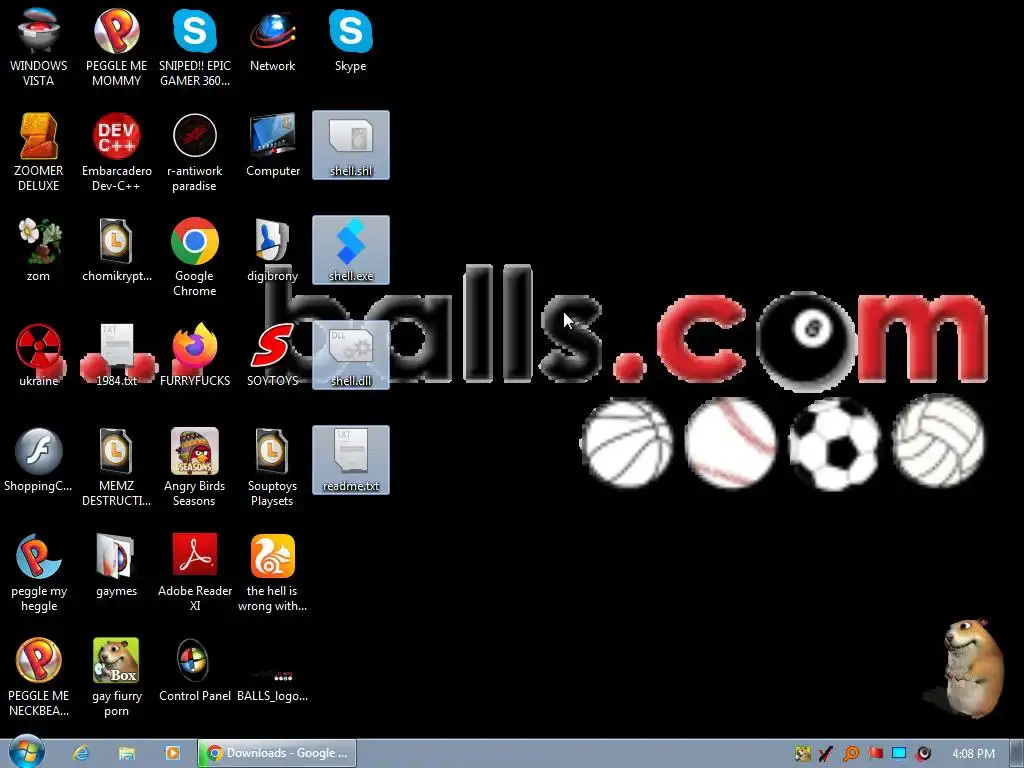Select the zom flower zombie icon
The image size is (1024, 768).
pyautogui.click(x=39, y=250)
